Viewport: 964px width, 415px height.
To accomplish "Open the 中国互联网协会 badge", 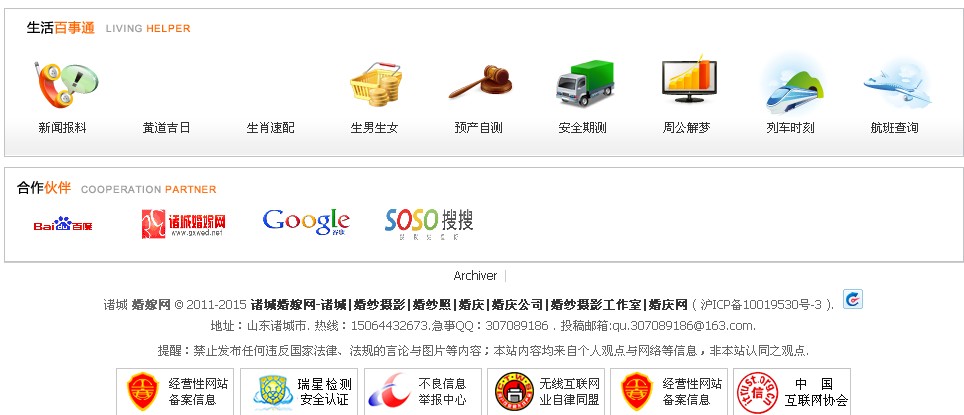I will point(792,392).
